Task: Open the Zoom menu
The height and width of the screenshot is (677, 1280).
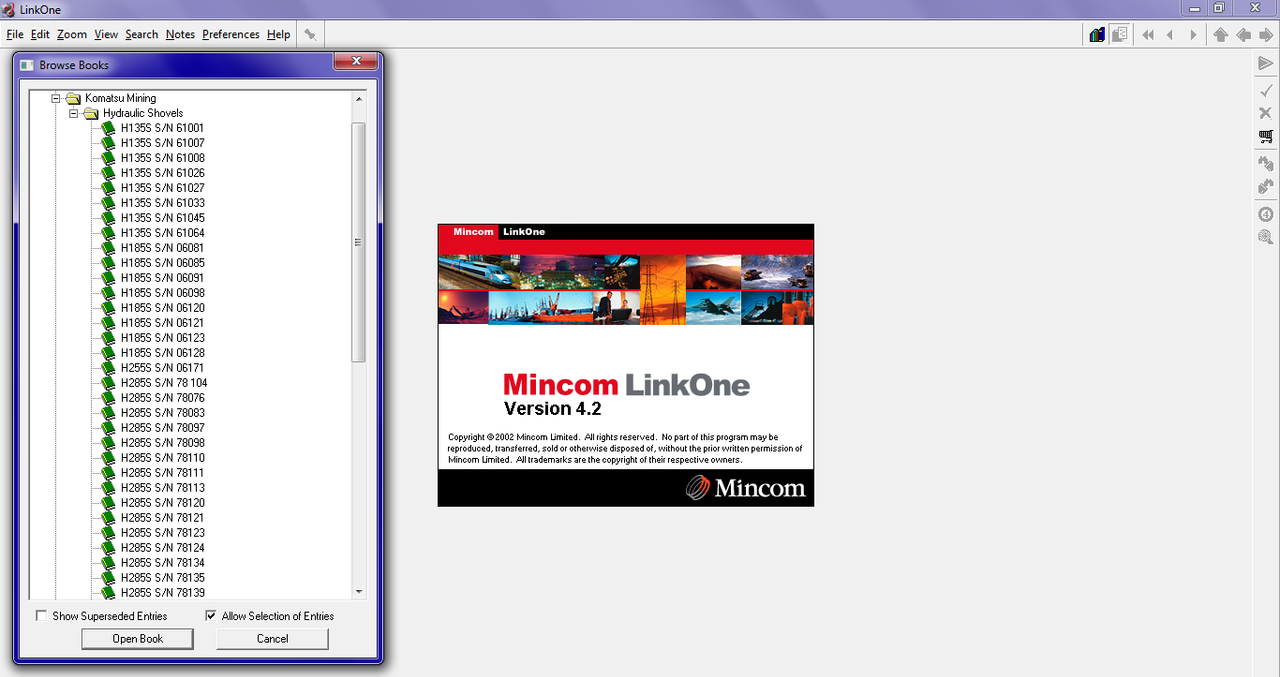Action: point(72,34)
